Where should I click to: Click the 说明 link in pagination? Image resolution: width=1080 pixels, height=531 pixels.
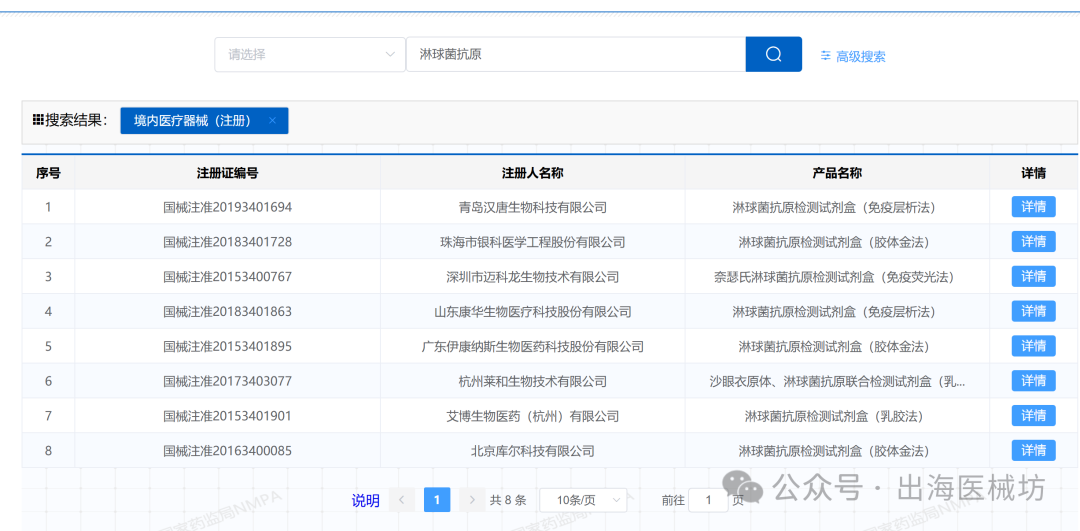[366, 501]
